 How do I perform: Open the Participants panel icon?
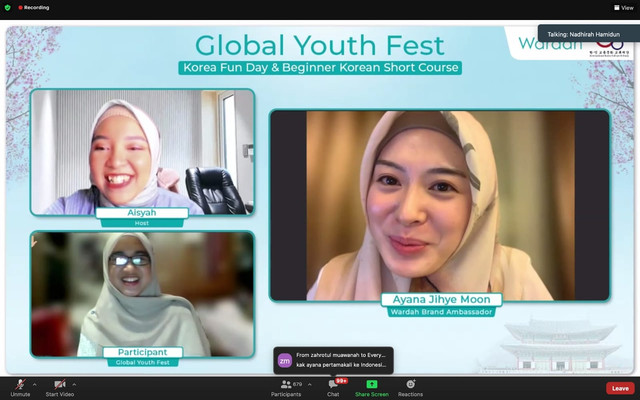(x=286, y=384)
